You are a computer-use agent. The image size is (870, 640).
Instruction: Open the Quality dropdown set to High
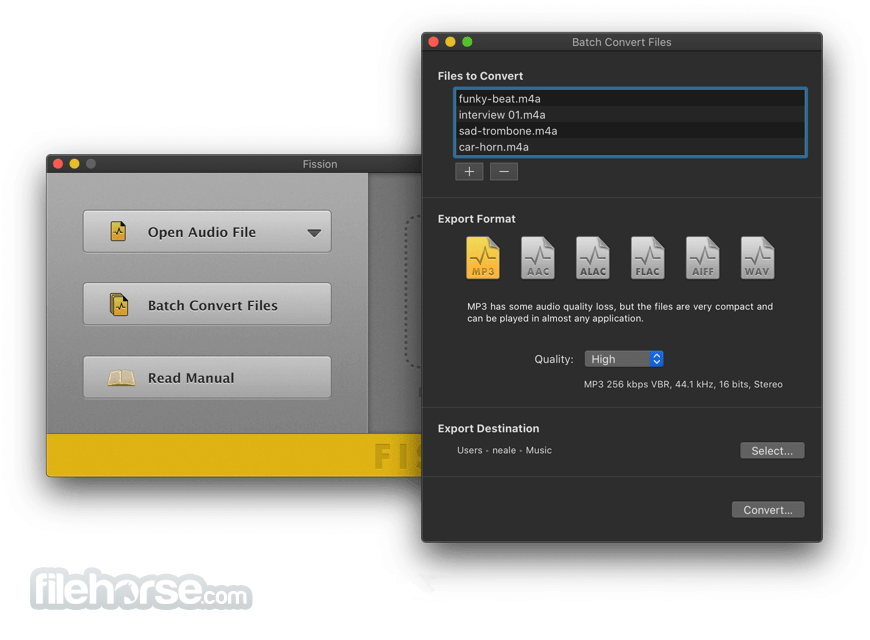(624, 359)
